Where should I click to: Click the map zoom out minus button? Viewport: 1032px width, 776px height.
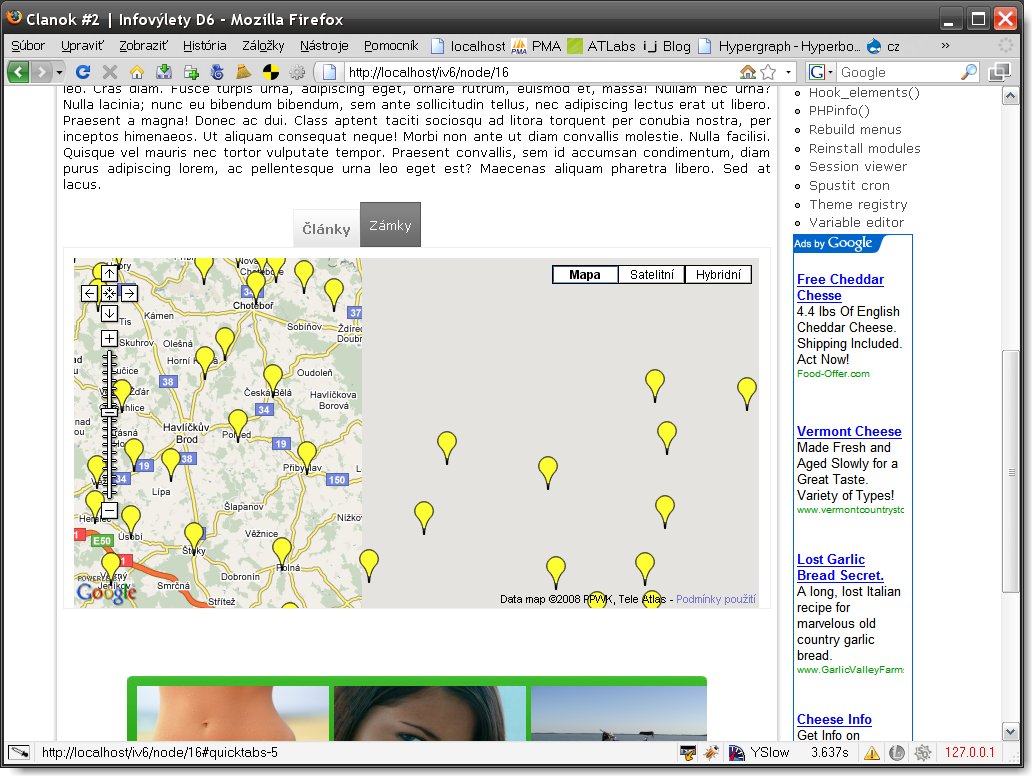coord(109,511)
